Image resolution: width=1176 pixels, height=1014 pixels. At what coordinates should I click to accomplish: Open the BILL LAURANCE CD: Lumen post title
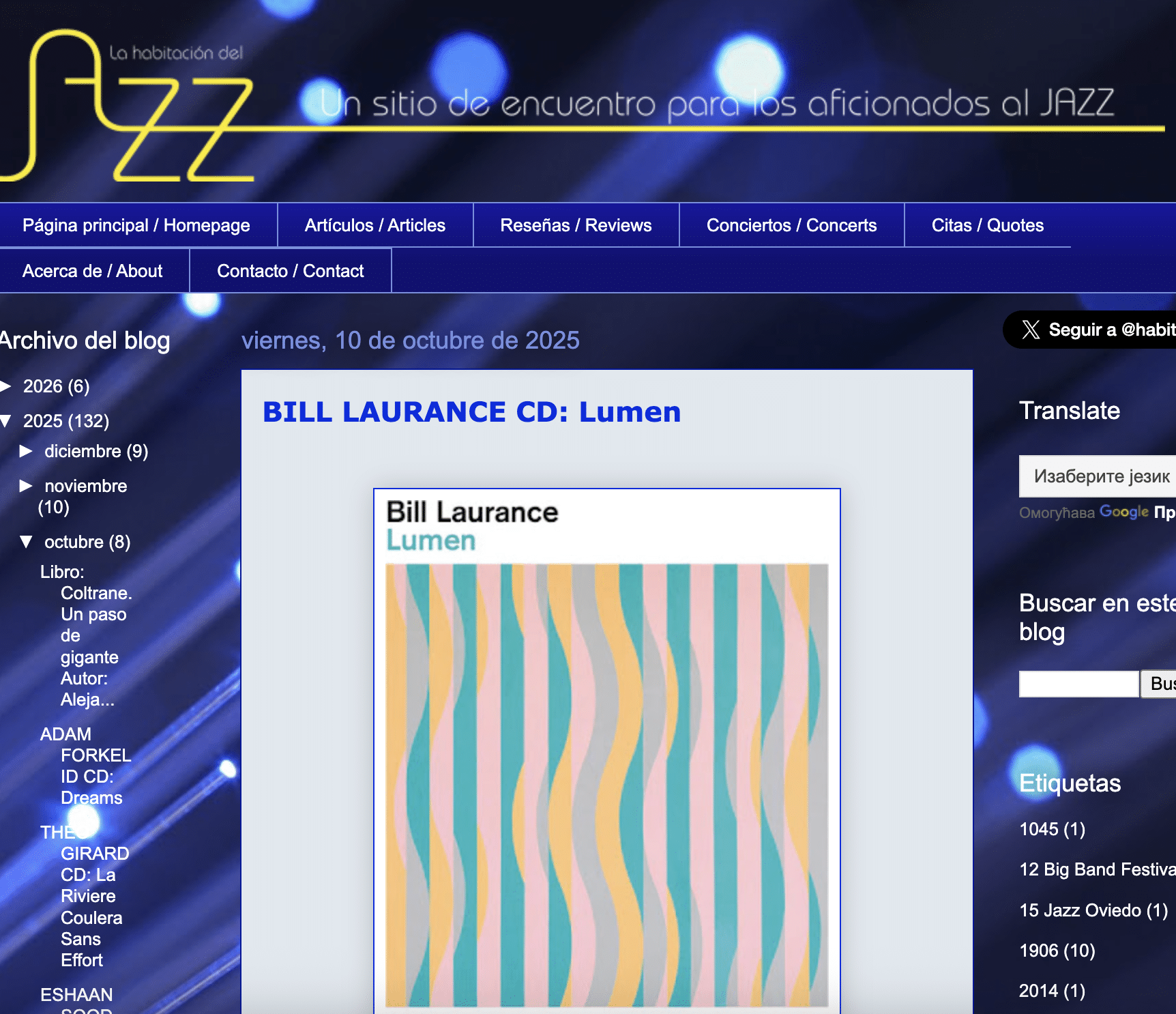(x=472, y=412)
